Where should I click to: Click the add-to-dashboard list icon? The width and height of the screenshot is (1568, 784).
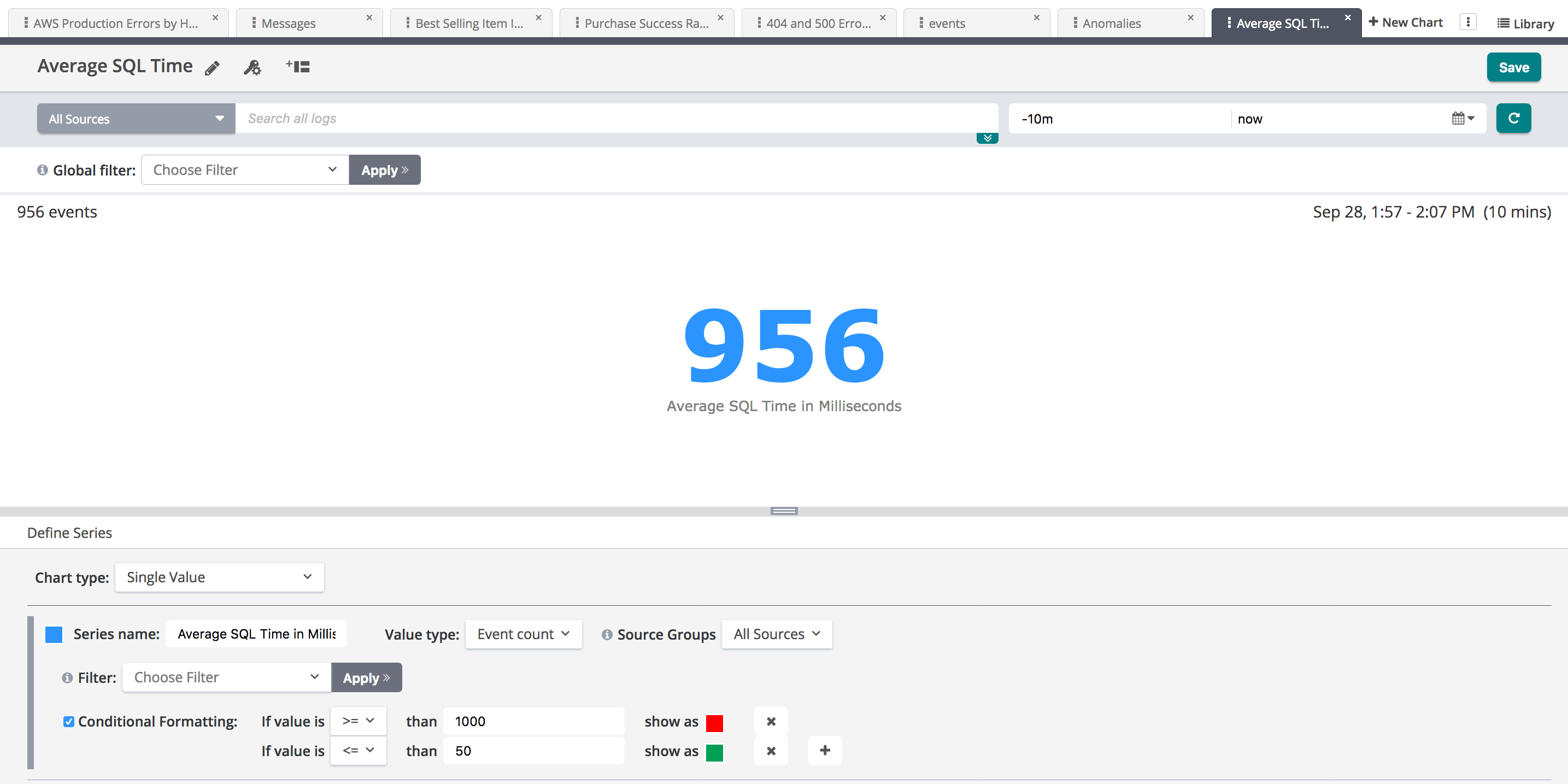[x=298, y=67]
